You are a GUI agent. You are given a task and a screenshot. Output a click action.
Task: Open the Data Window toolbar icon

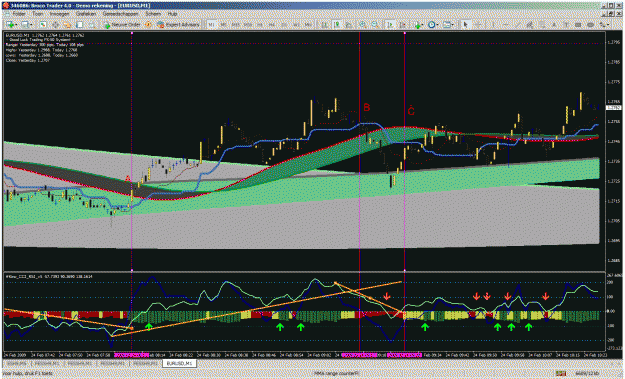tap(55, 25)
